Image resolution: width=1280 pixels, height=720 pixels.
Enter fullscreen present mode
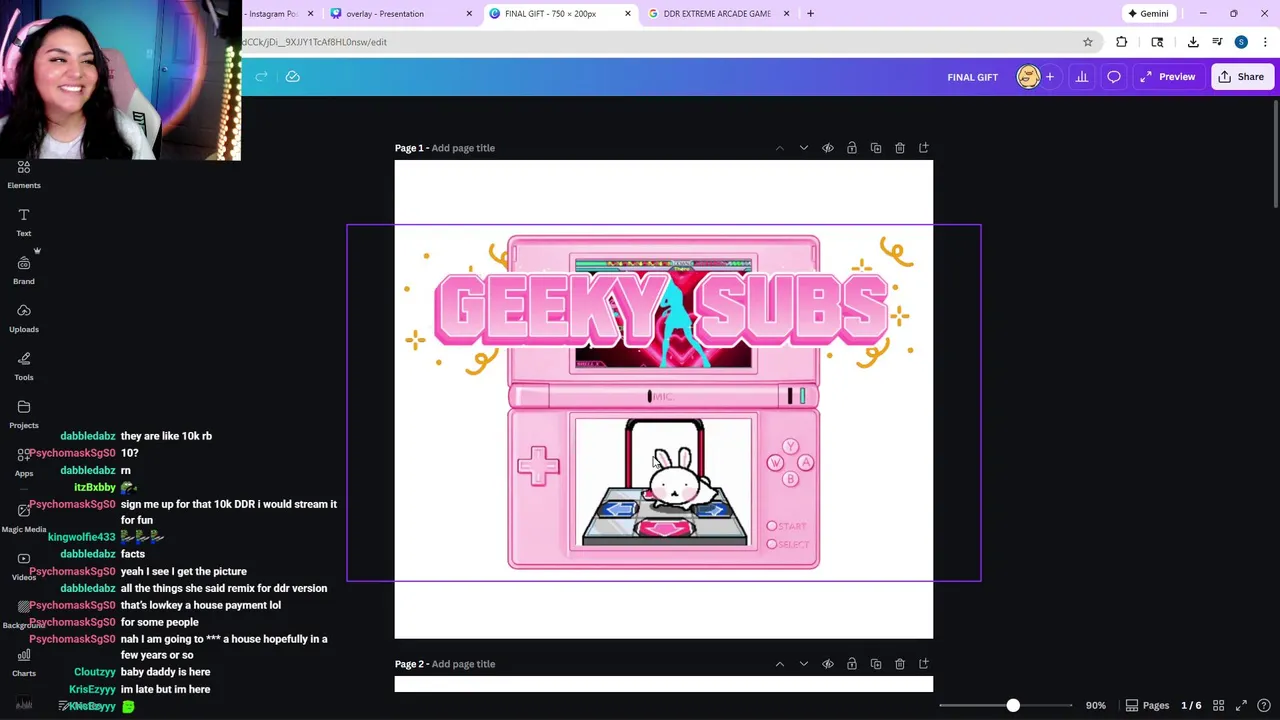tap(1241, 706)
